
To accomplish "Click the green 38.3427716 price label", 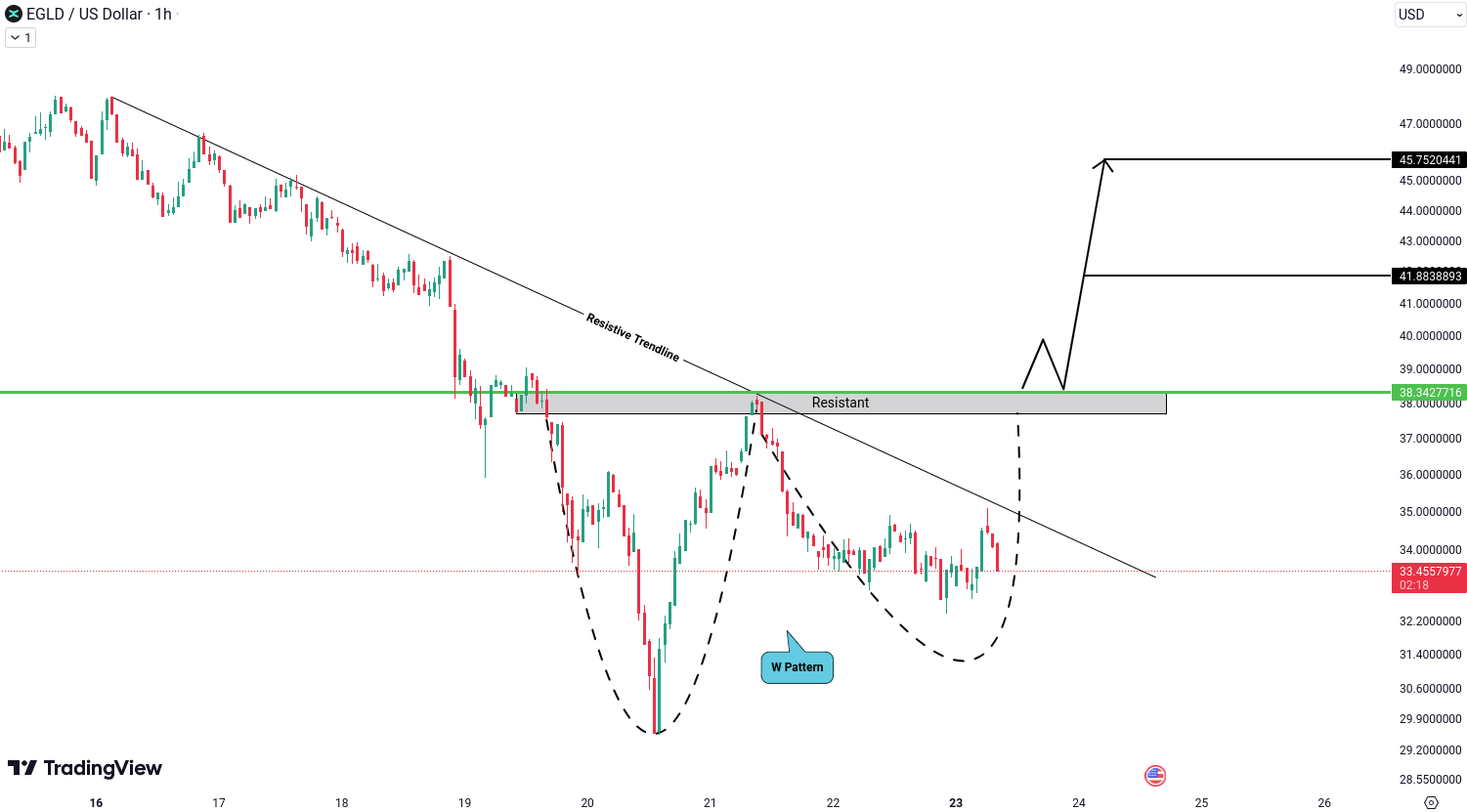I will [x=1429, y=393].
